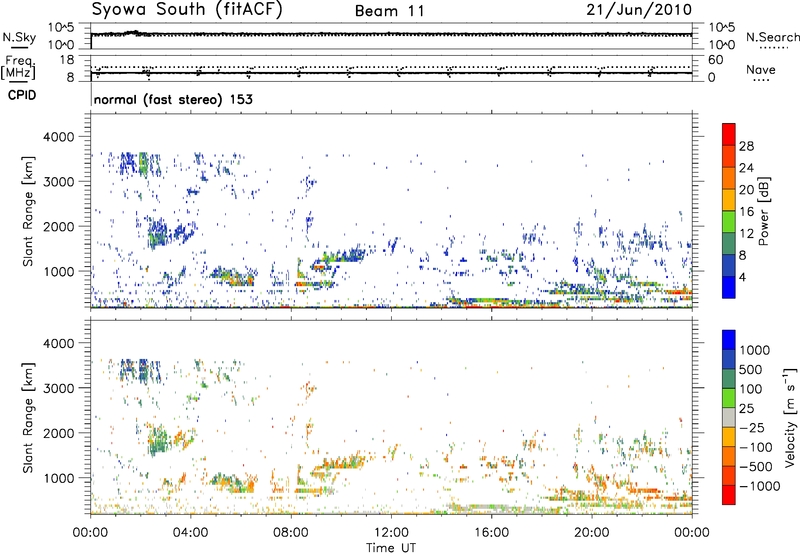Image resolution: width=800 pixels, height=554 pixels.
Task: Click the '12:00' time axis tick label
Action: click(391, 533)
